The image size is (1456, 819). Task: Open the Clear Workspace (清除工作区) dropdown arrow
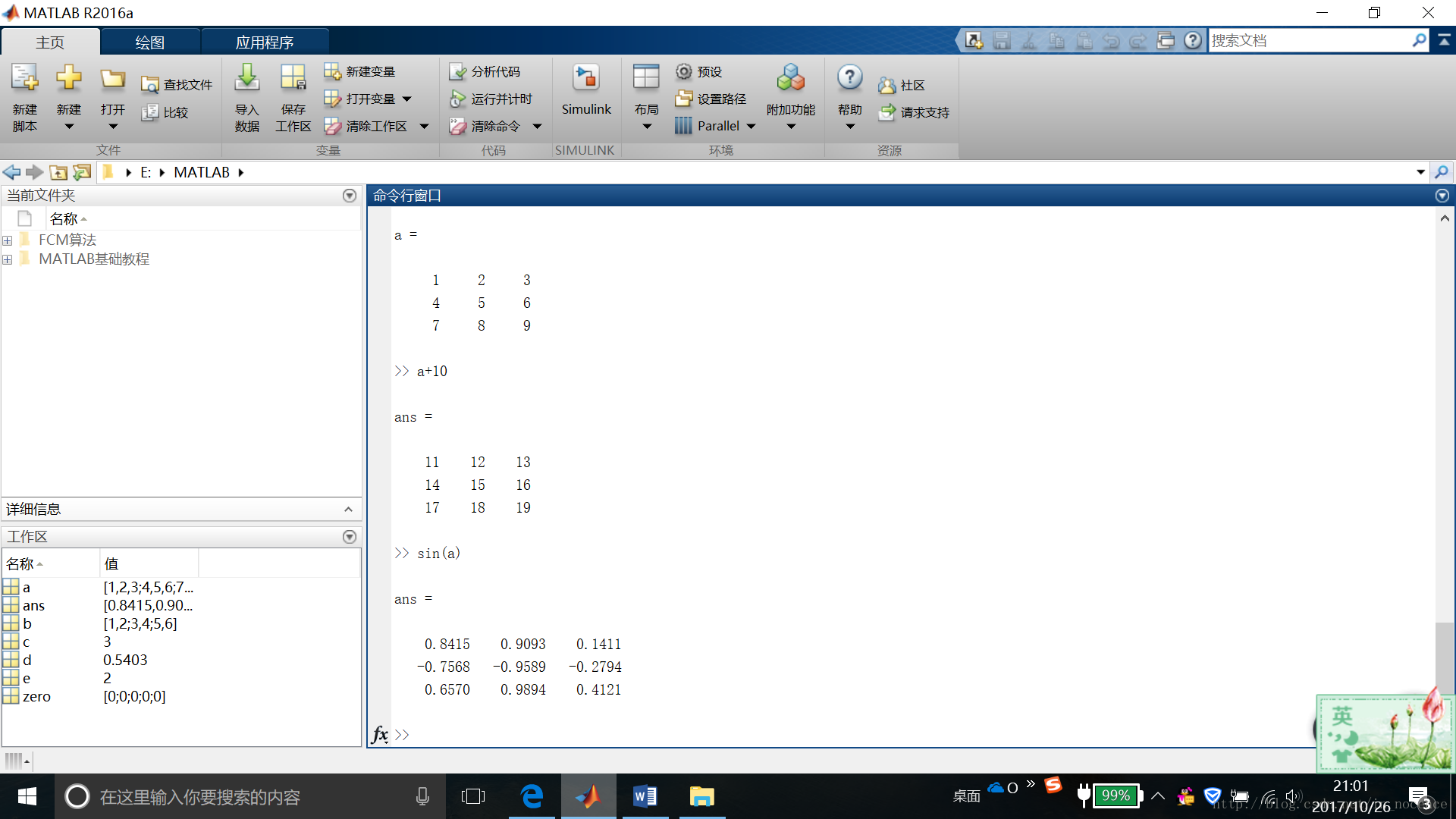(x=425, y=126)
